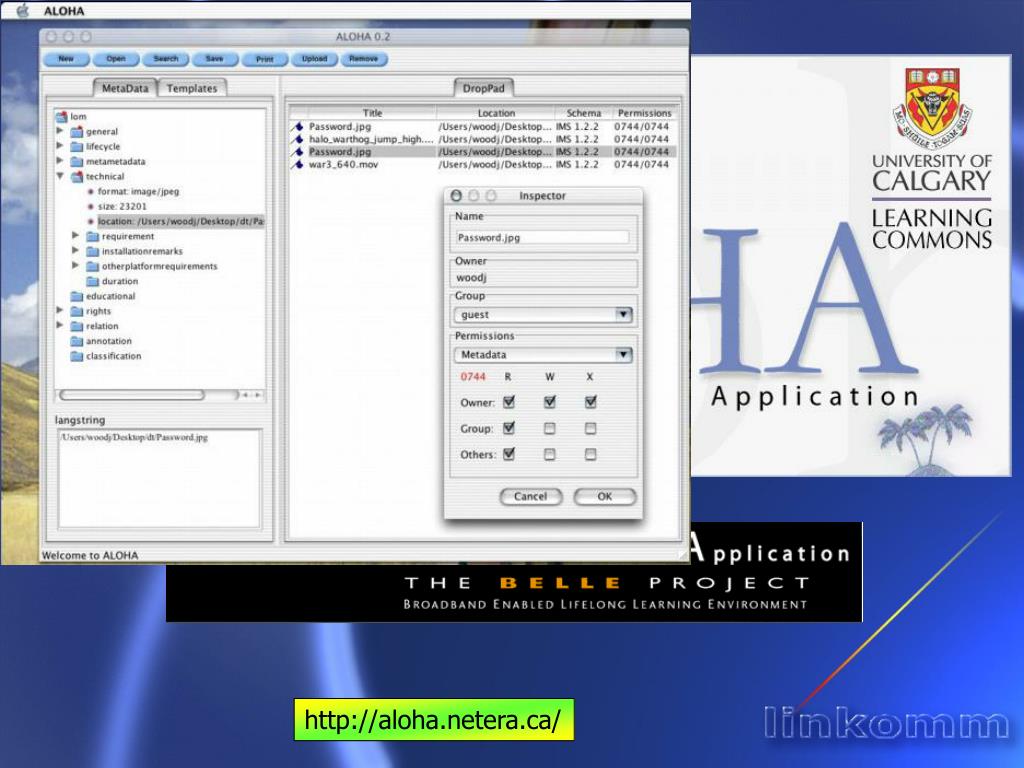Expand the lifecycle tree node
The width and height of the screenshot is (1024, 768).
pos(60,146)
